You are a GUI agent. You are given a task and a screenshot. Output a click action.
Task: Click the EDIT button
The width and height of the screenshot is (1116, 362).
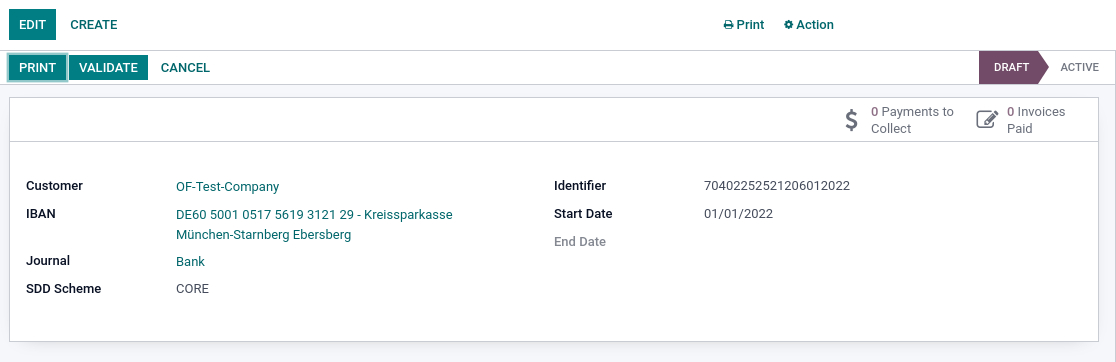(32, 25)
